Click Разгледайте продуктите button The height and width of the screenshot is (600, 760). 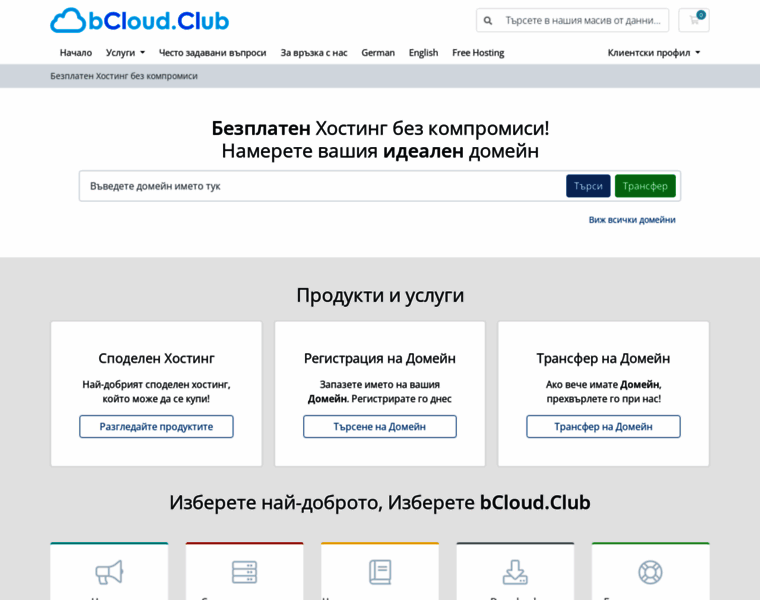click(157, 426)
